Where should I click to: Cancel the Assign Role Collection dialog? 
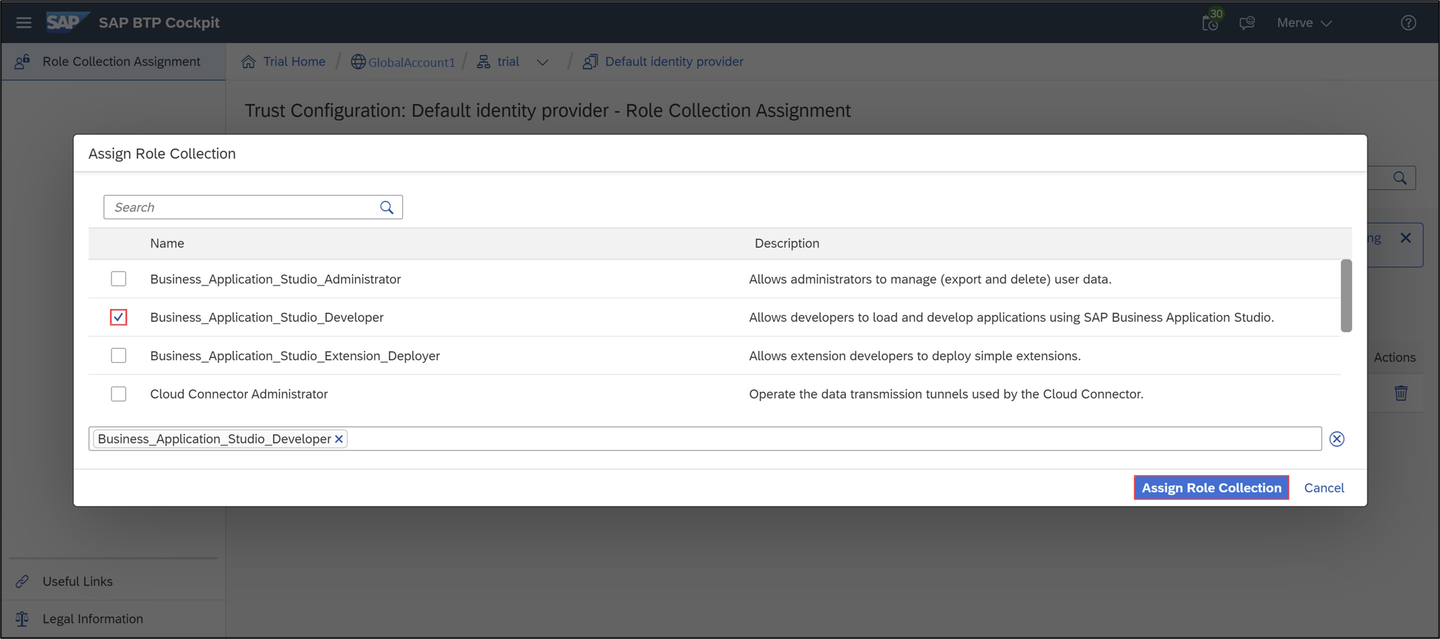[x=1324, y=488]
